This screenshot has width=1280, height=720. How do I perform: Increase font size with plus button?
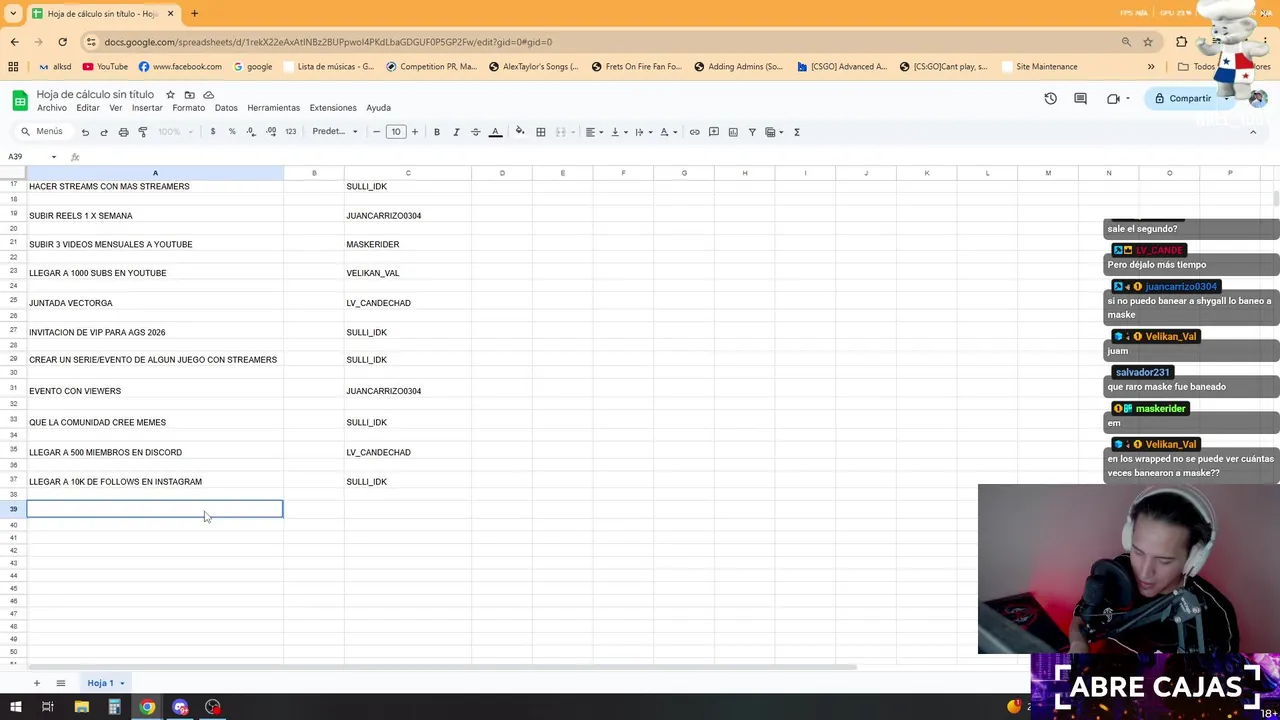tap(414, 132)
